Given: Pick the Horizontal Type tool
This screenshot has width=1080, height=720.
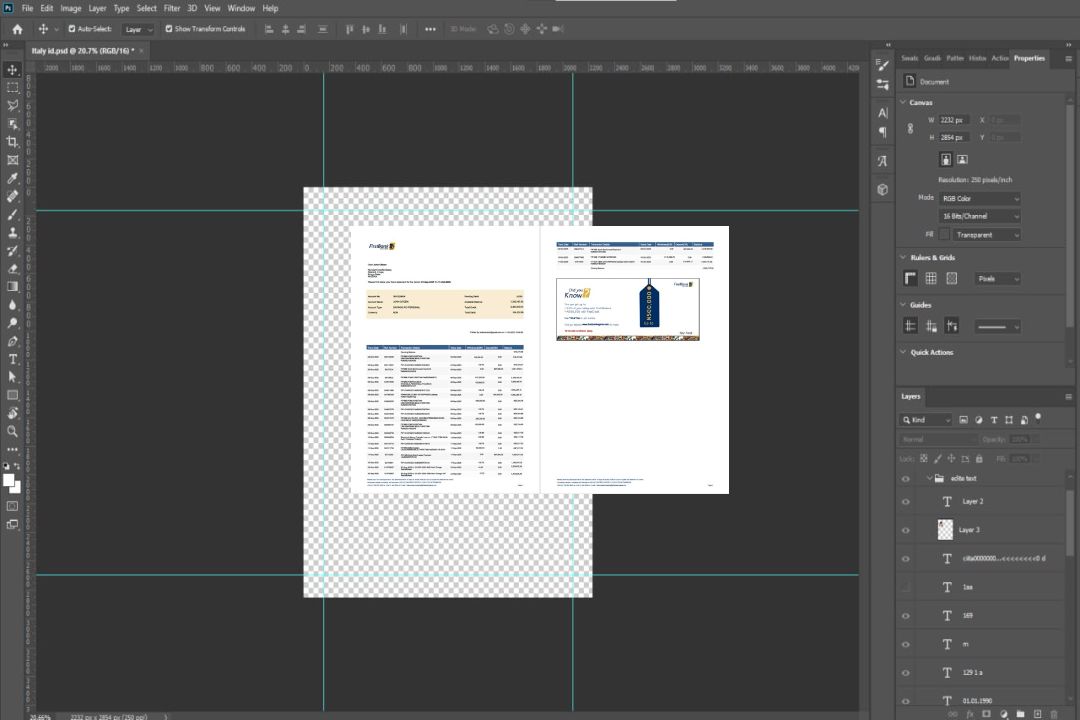Looking at the screenshot, I should click(x=13, y=359).
